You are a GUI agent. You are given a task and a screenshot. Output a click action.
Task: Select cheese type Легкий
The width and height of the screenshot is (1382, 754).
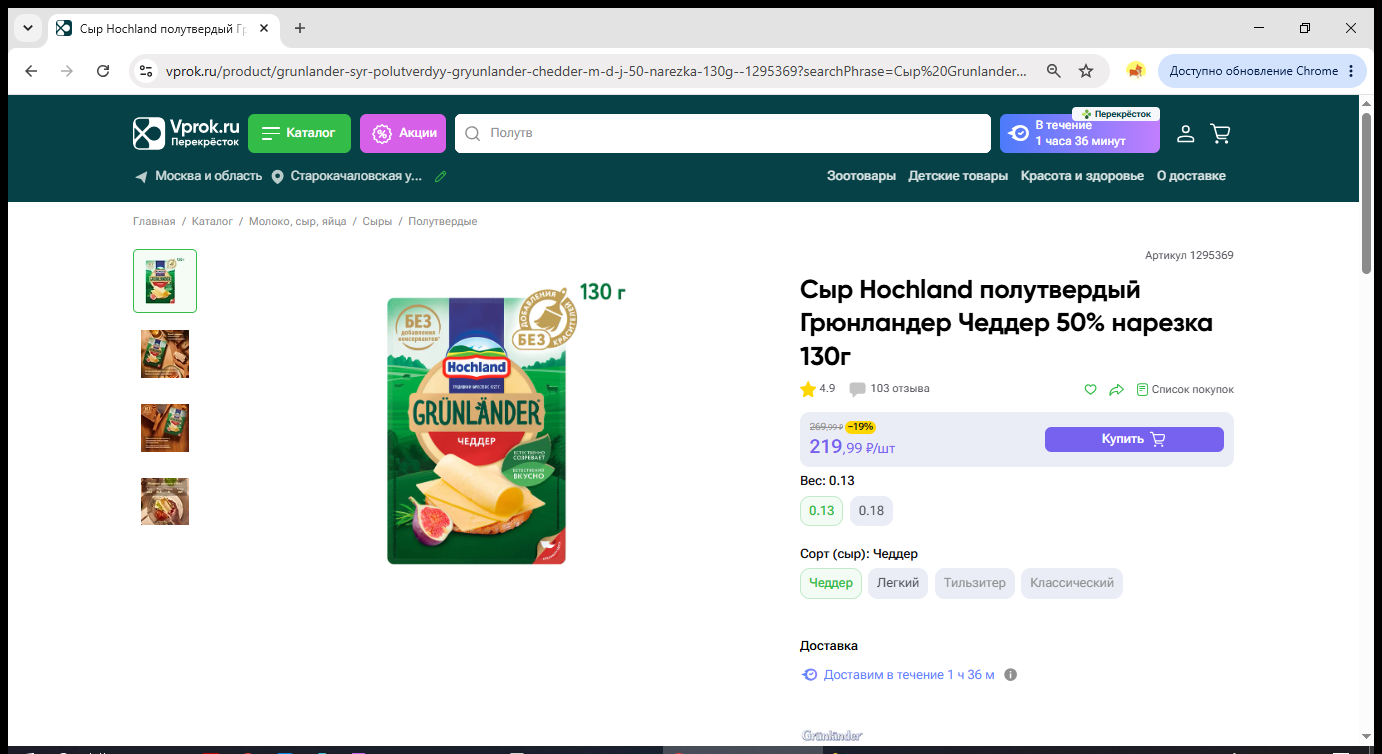[898, 583]
